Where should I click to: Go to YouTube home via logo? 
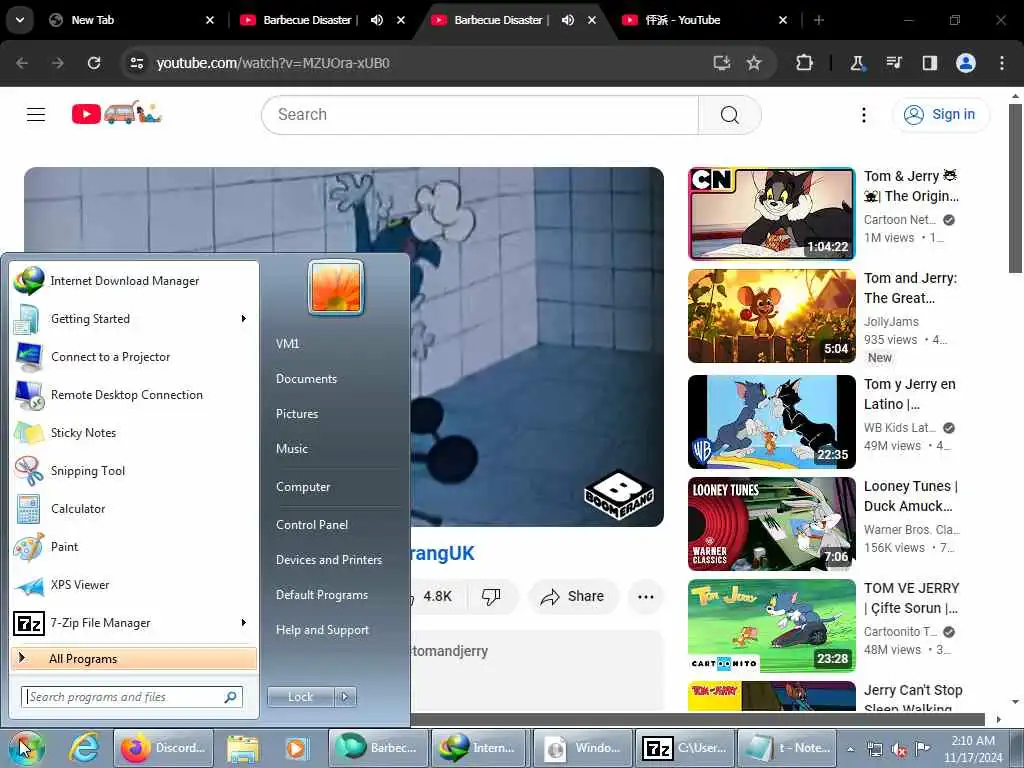[x=117, y=114]
